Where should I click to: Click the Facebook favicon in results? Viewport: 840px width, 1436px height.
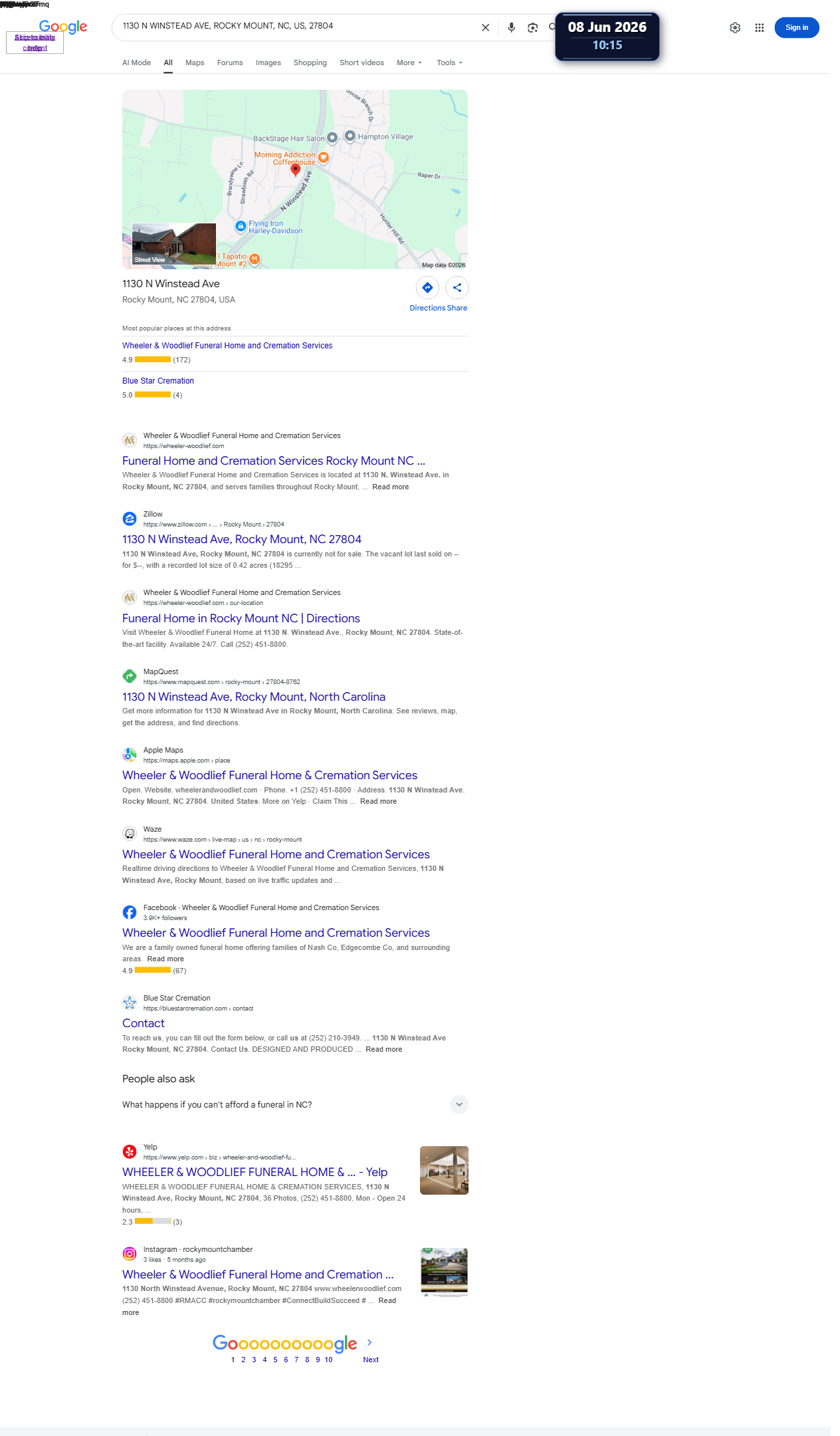[x=130, y=912]
